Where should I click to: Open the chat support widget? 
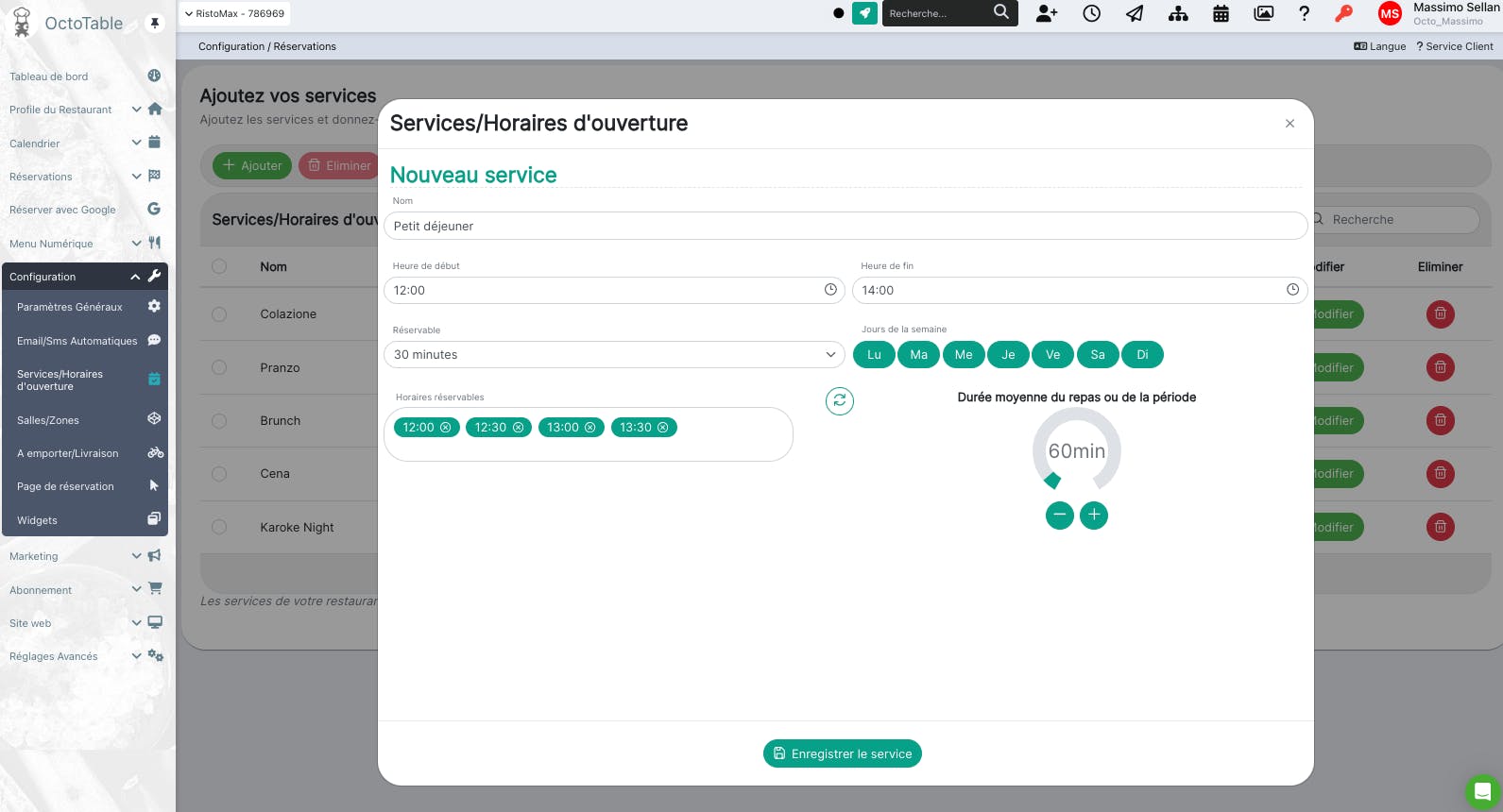click(x=1482, y=791)
